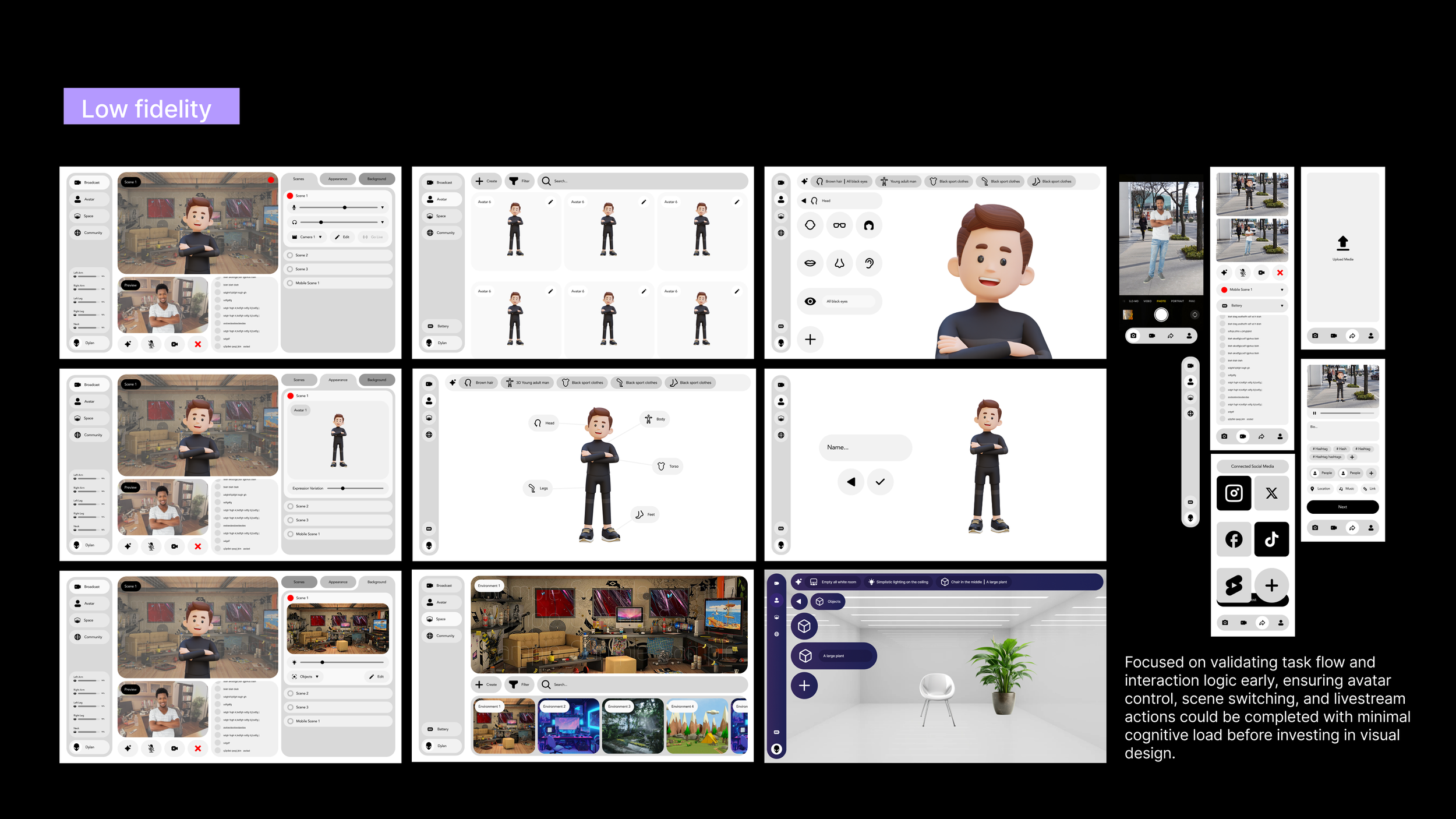Choose the nose icon in head editor
This screenshot has height=819, width=1456.
click(839, 263)
